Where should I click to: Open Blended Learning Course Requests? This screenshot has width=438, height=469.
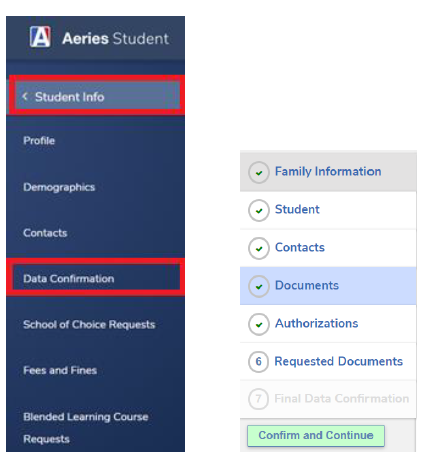click(86, 428)
